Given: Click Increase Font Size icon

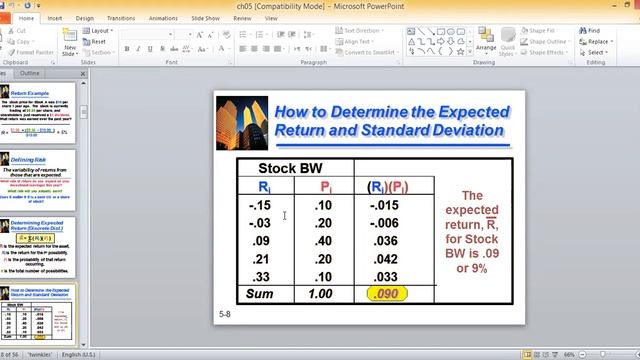Looking at the screenshot, I should (200, 35).
